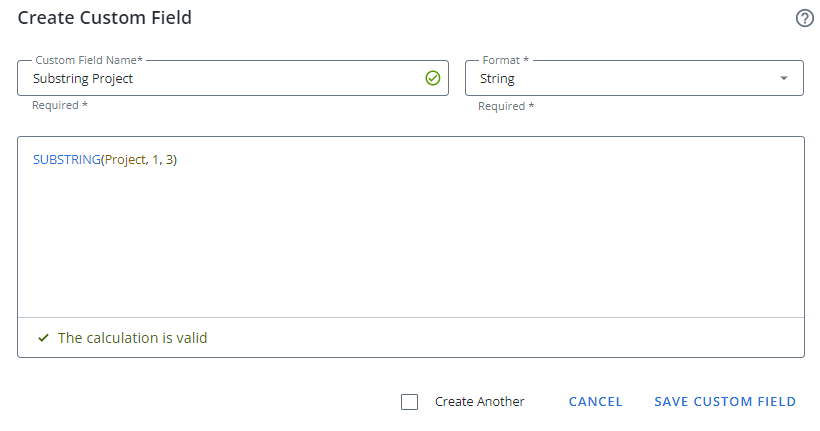Click the checkmark beside calculation is valid
The image size is (820, 431).
click(x=43, y=338)
